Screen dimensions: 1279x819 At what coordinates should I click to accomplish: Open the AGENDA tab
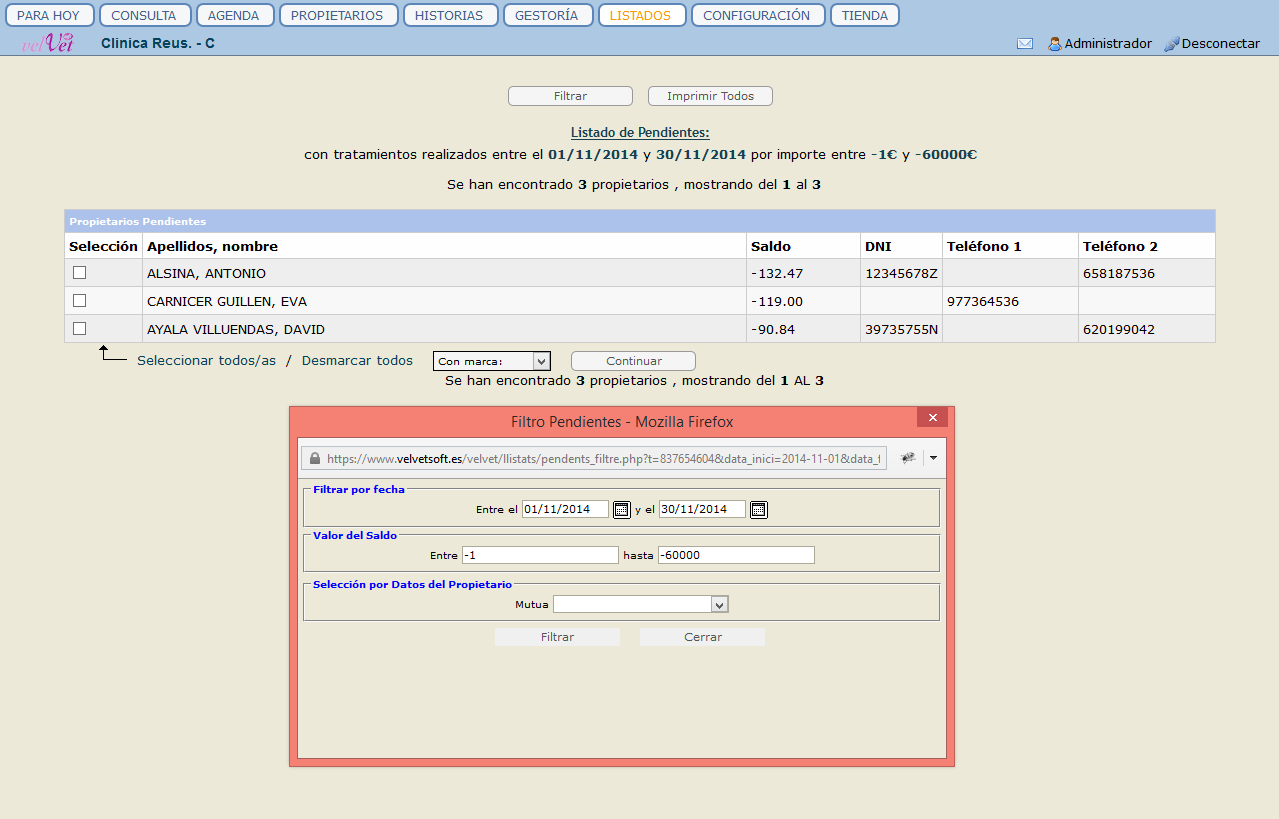pos(233,15)
